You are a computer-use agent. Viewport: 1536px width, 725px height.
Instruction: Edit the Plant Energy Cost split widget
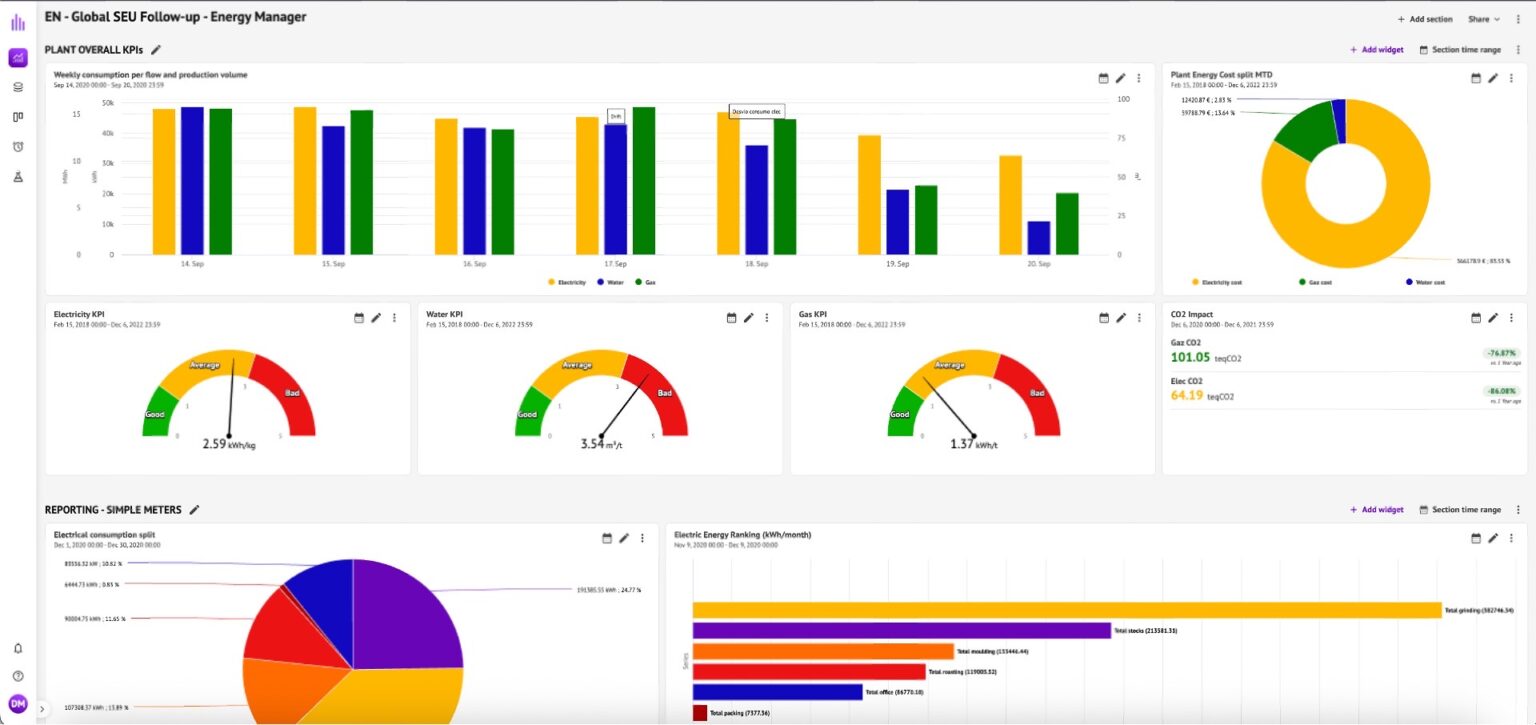(x=1493, y=78)
